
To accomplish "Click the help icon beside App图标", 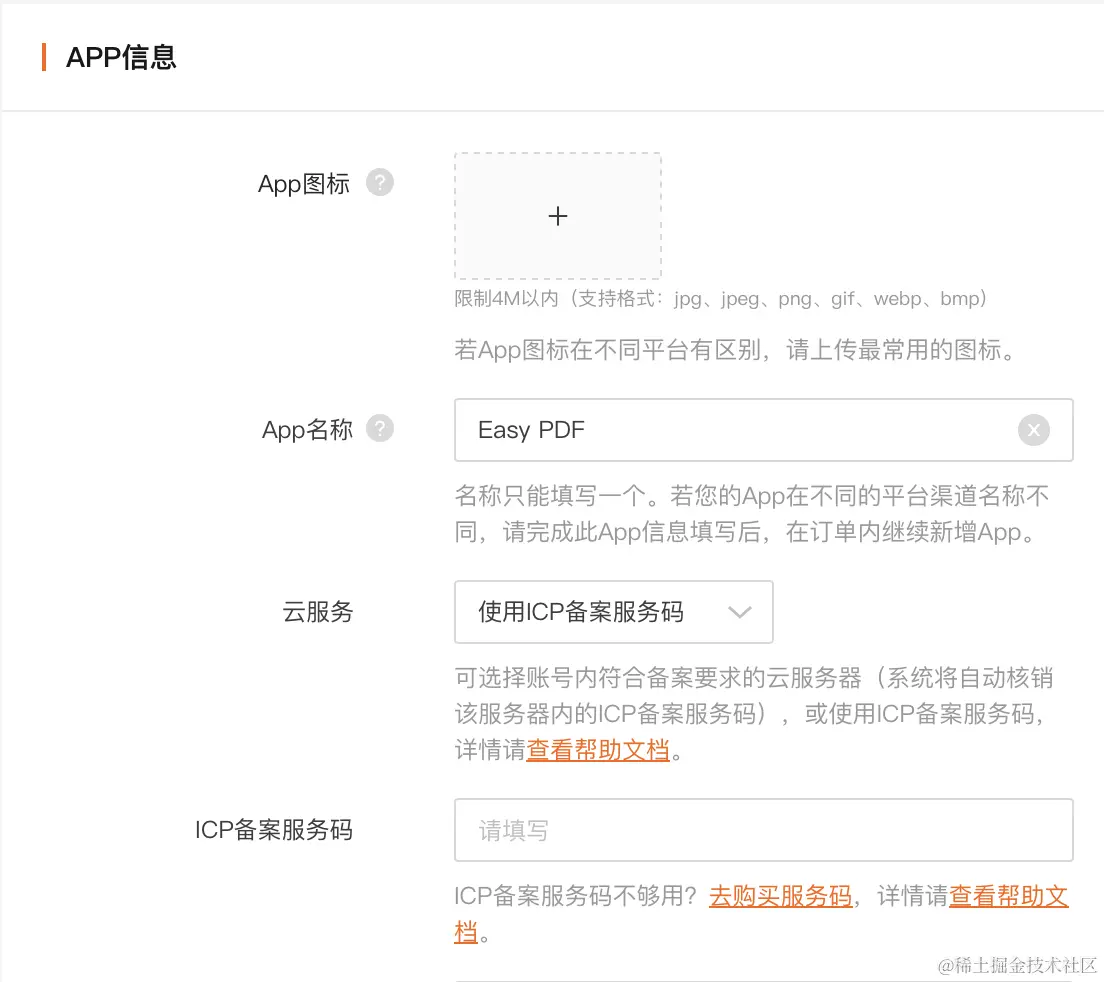I will (380, 182).
